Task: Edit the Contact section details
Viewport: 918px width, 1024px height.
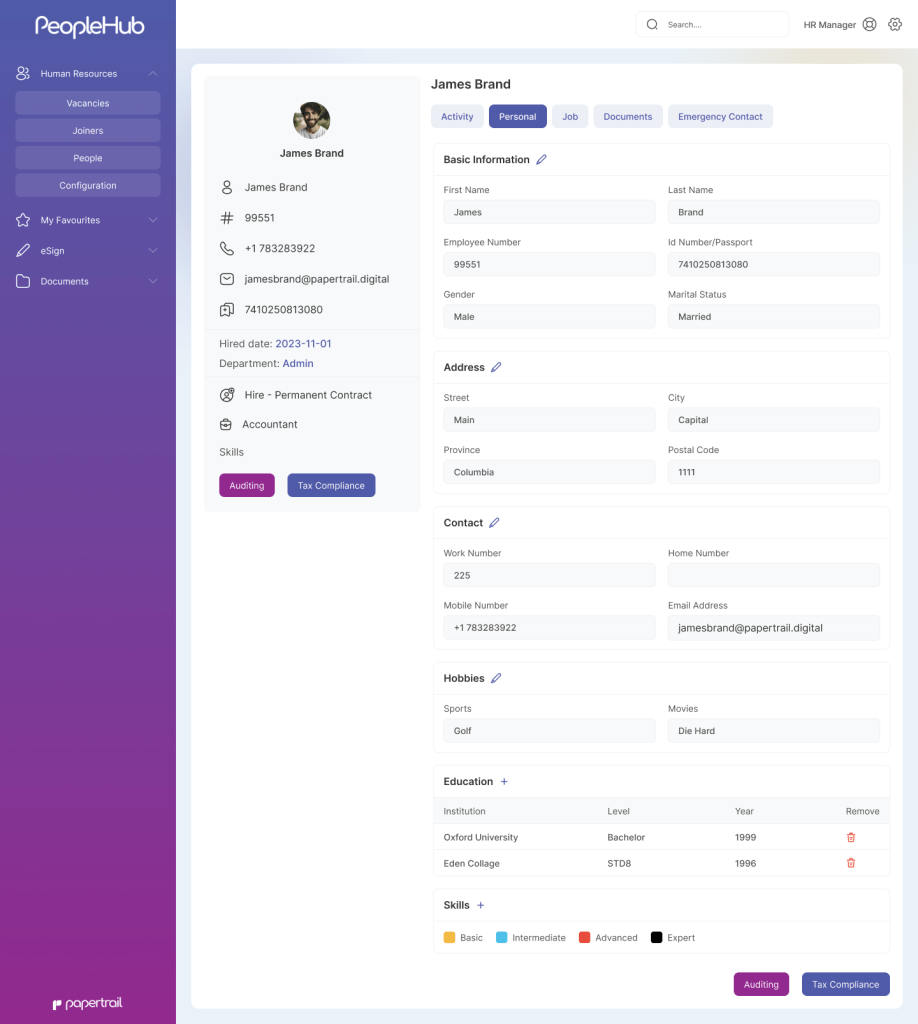Action: point(494,522)
